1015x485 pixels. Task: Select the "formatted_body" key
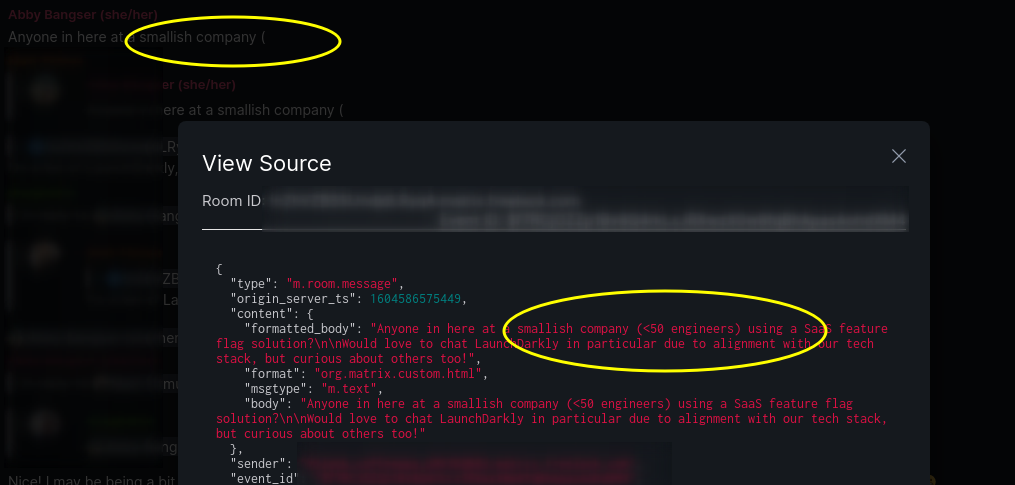click(x=300, y=329)
